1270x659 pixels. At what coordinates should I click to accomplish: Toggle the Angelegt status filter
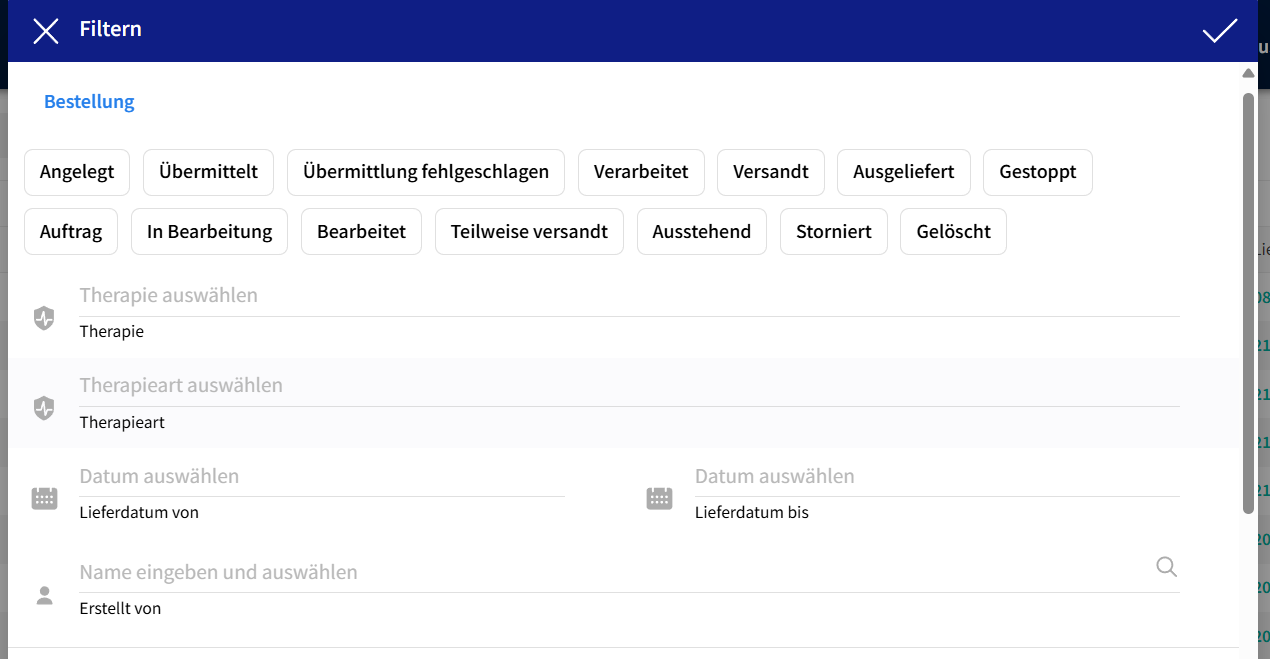(x=77, y=172)
